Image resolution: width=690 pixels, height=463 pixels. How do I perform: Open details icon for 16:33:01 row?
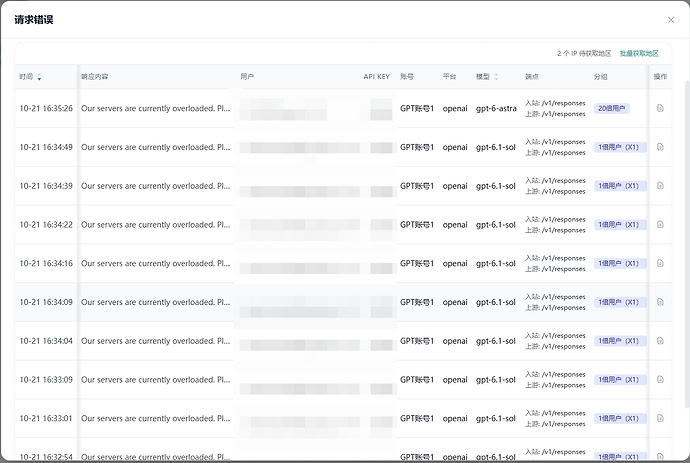click(660, 418)
